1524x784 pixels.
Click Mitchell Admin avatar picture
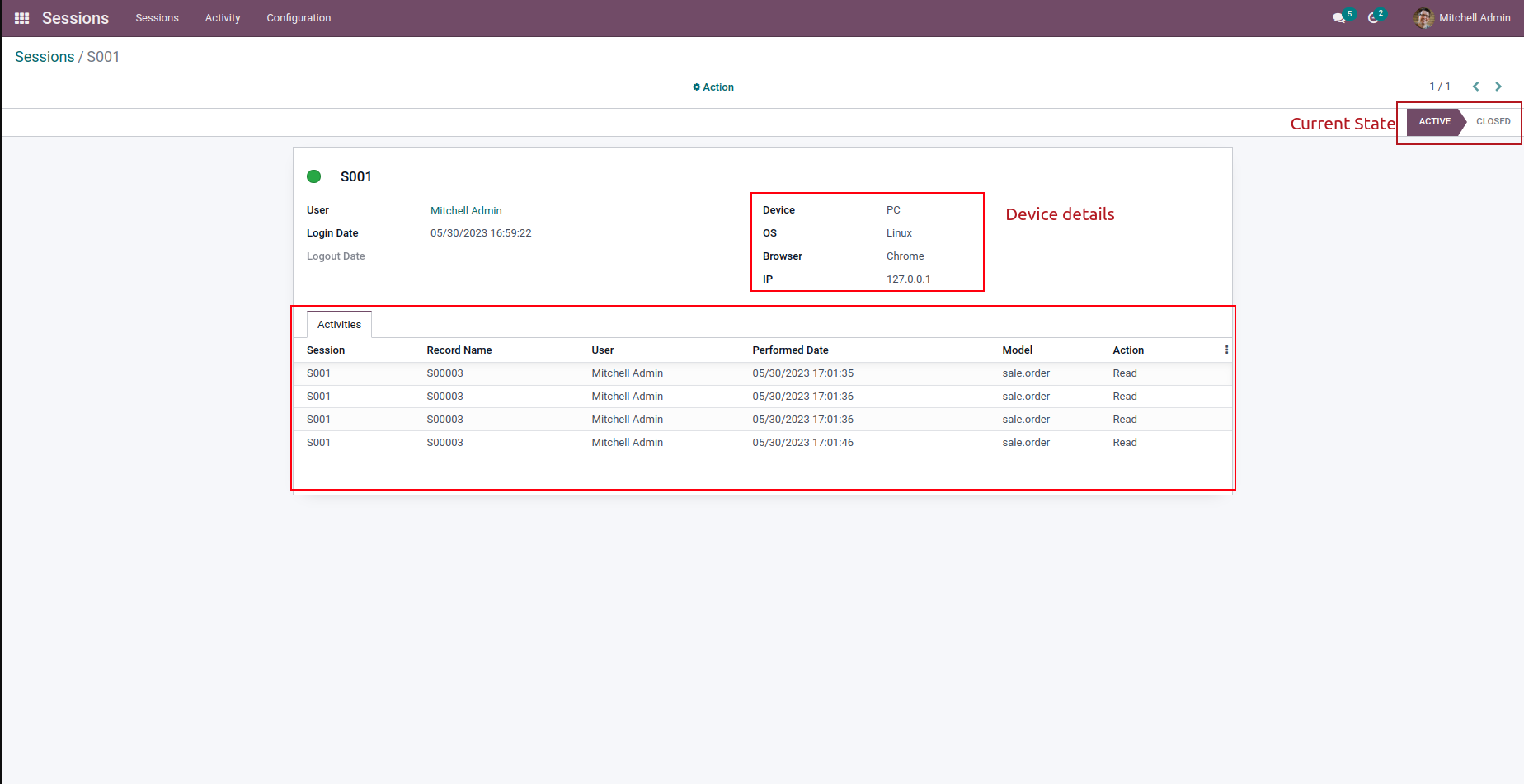[1423, 18]
